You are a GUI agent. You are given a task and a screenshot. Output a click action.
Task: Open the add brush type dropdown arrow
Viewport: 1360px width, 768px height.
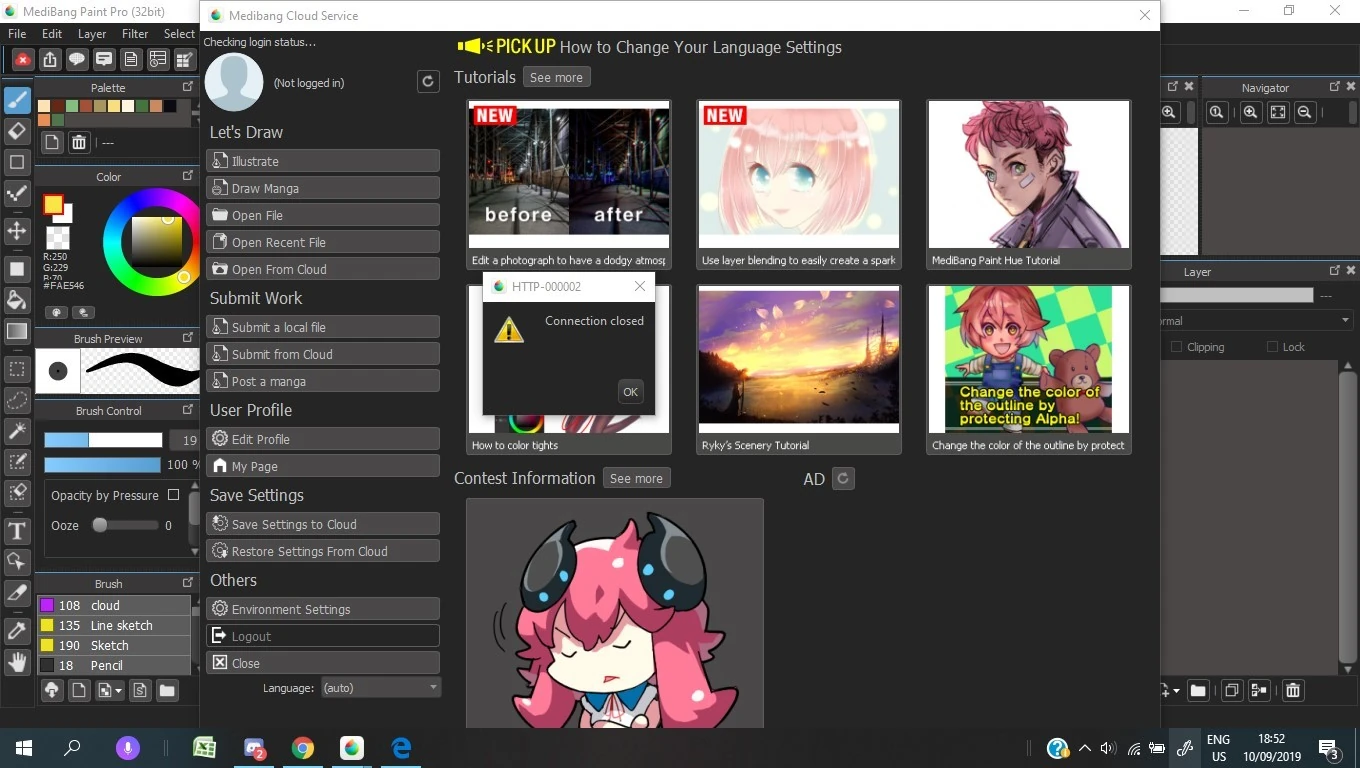[119, 690]
